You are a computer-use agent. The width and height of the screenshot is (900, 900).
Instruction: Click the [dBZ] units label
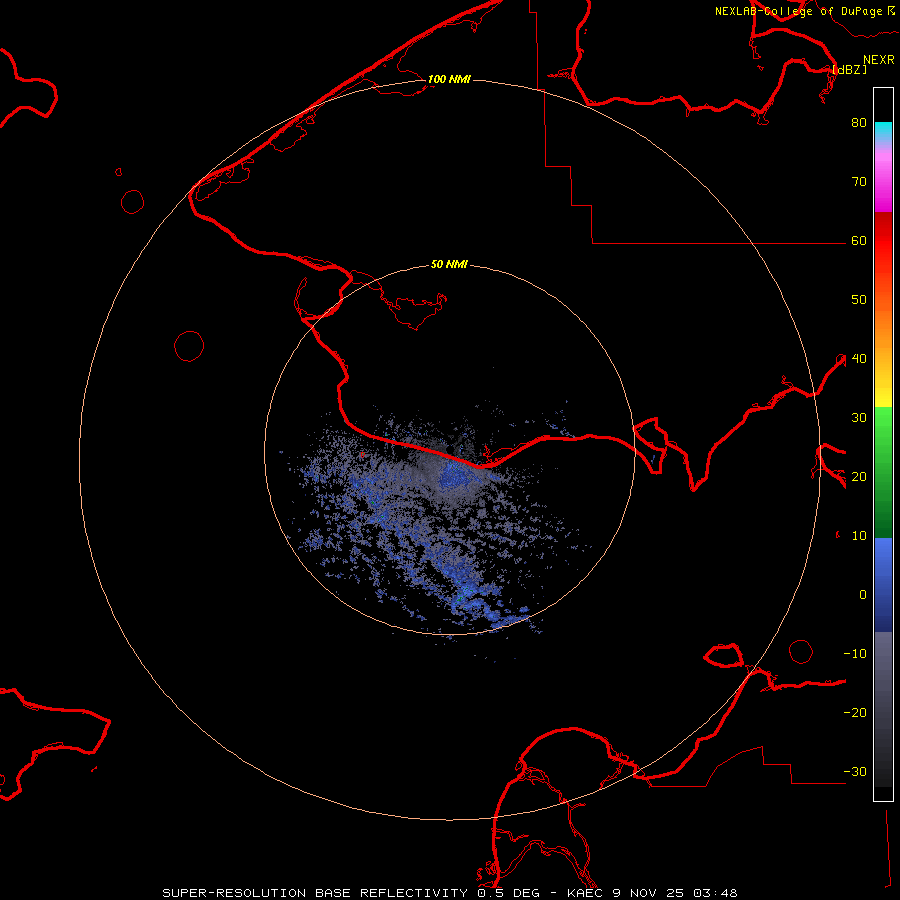(x=849, y=69)
